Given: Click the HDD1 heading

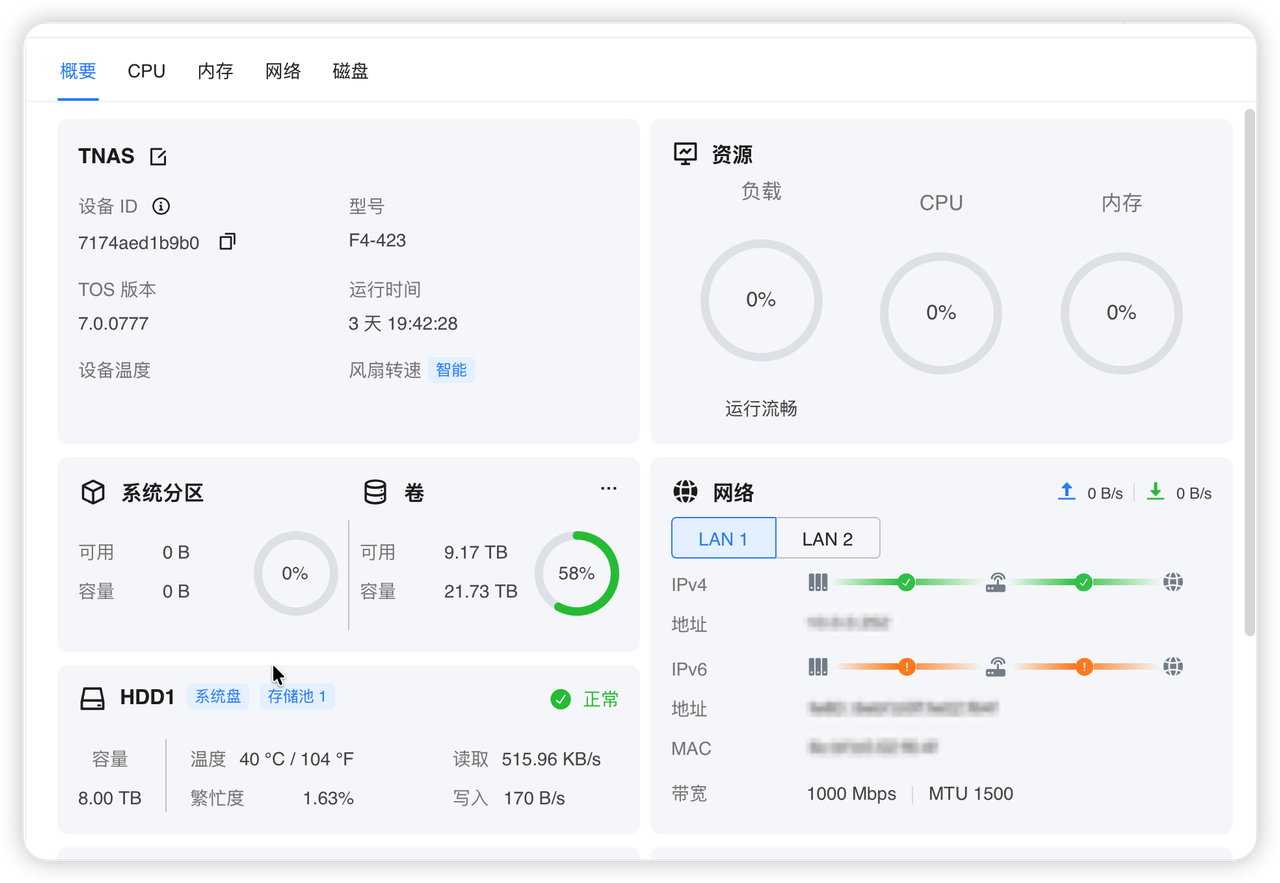Looking at the screenshot, I should click(147, 698).
